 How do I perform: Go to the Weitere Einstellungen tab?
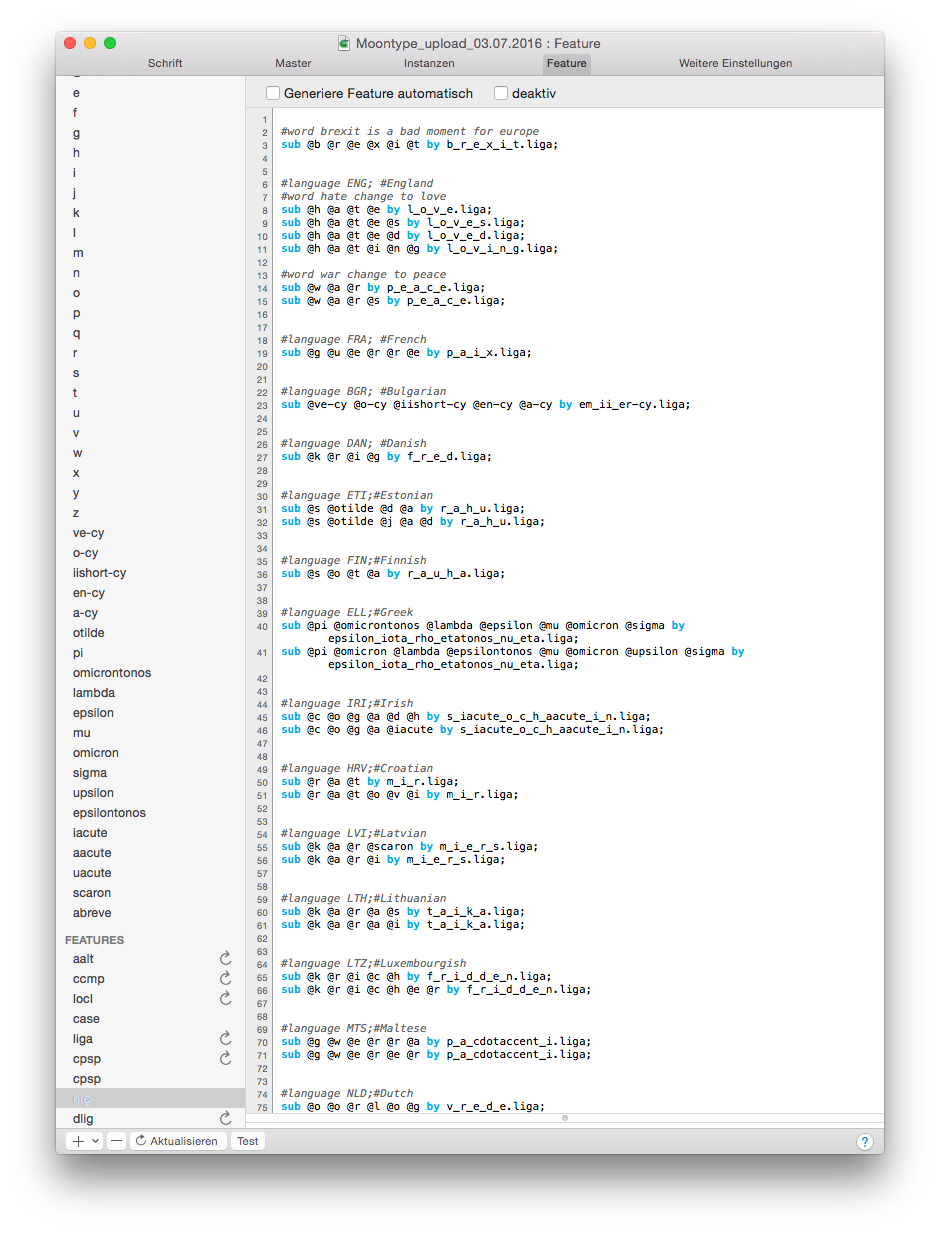pyautogui.click(x=735, y=63)
